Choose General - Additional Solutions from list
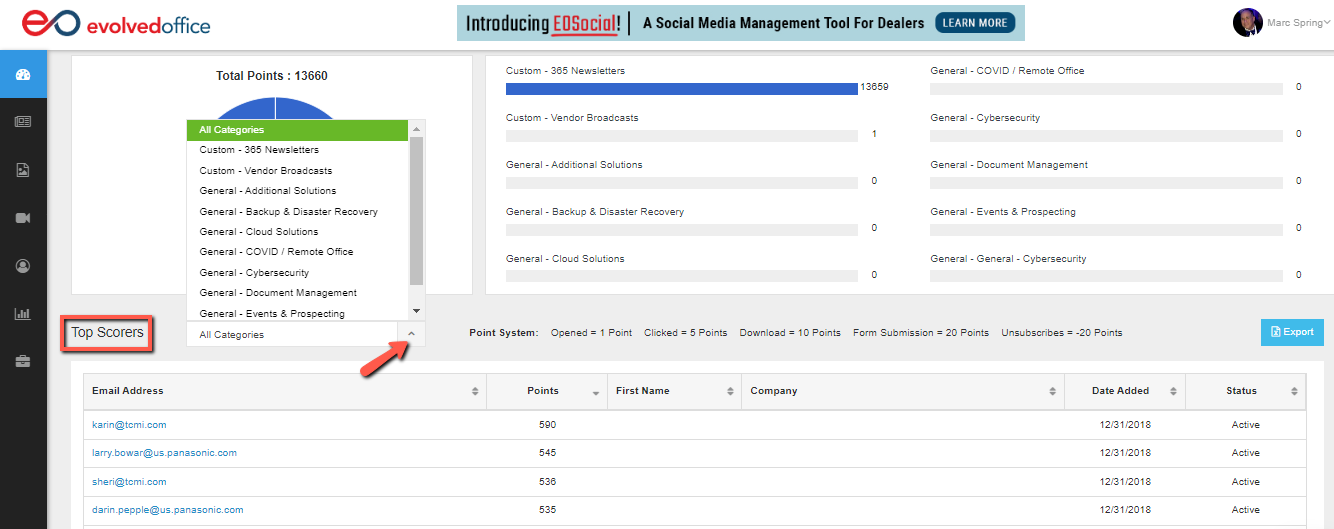The image size is (1334, 529). click(297, 191)
